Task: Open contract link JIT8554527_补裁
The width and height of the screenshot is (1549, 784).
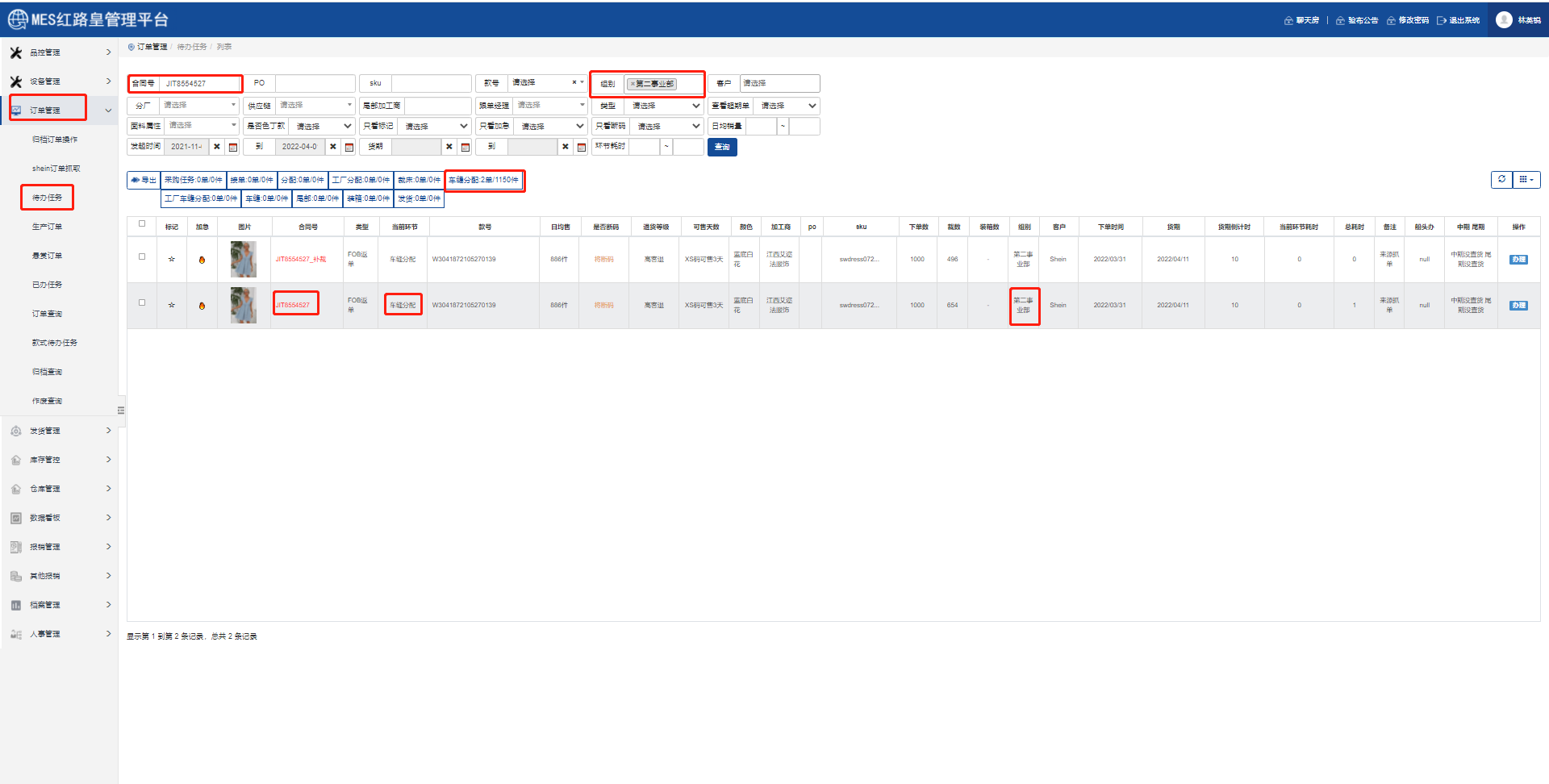Action: point(301,260)
